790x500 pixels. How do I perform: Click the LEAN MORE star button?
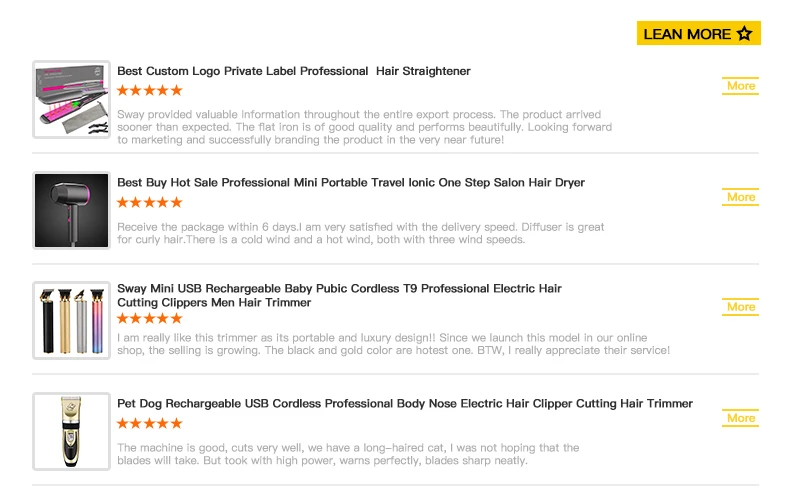pos(698,34)
